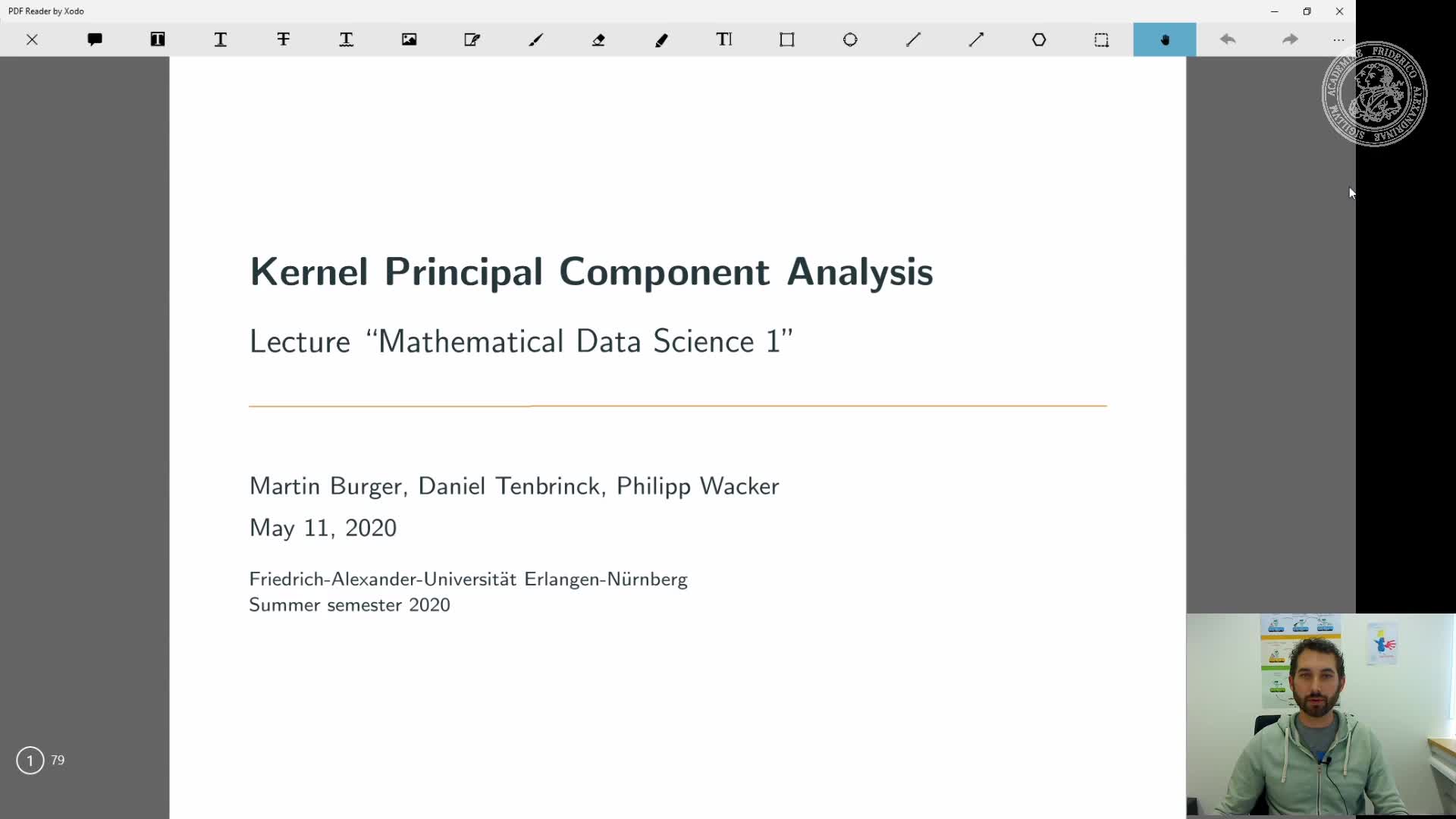Exit annotation mode with the X
This screenshot has height=819, width=1456.
pyautogui.click(x=33, y=39)
